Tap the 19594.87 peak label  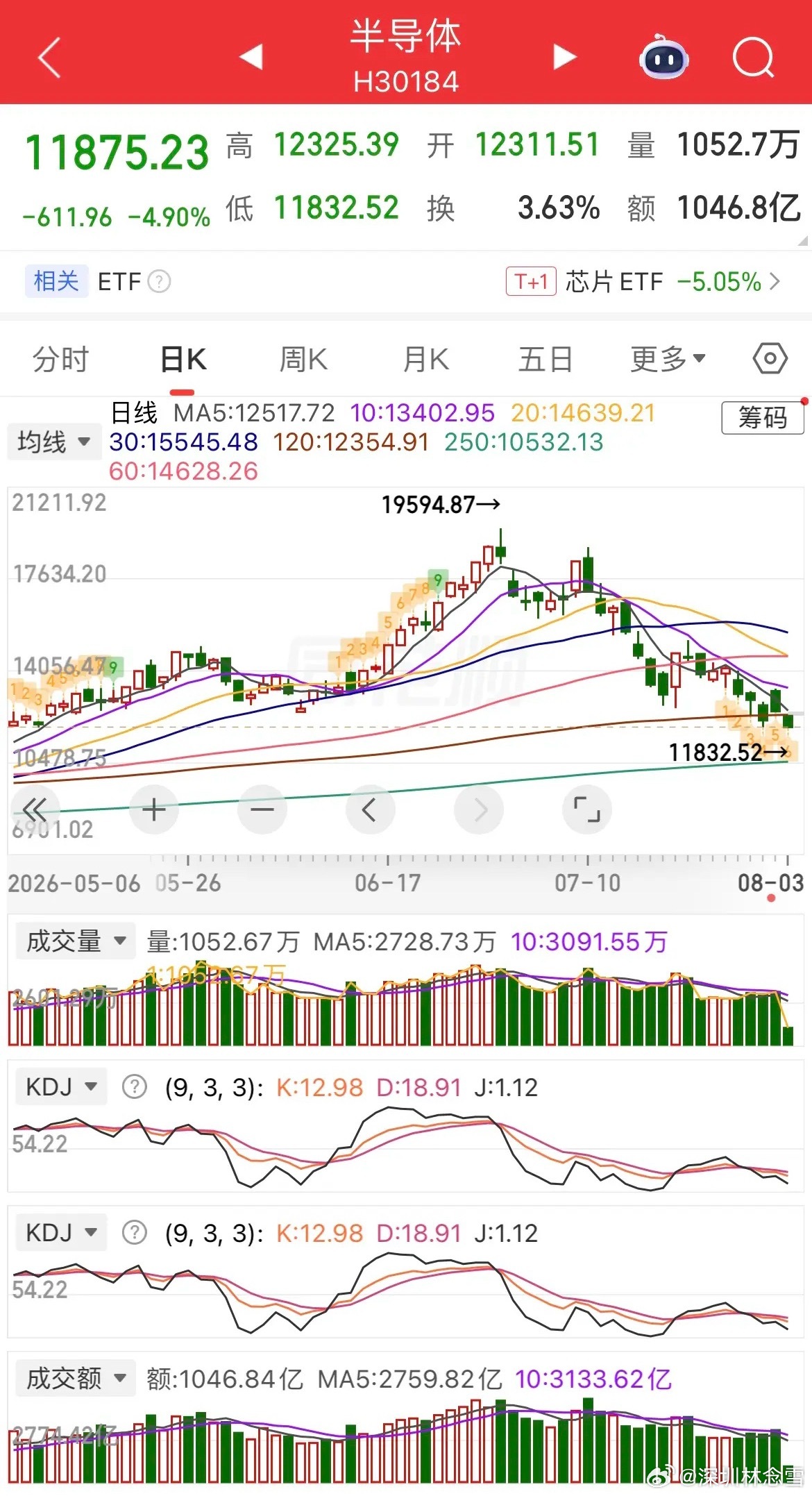tap(441, 505)
